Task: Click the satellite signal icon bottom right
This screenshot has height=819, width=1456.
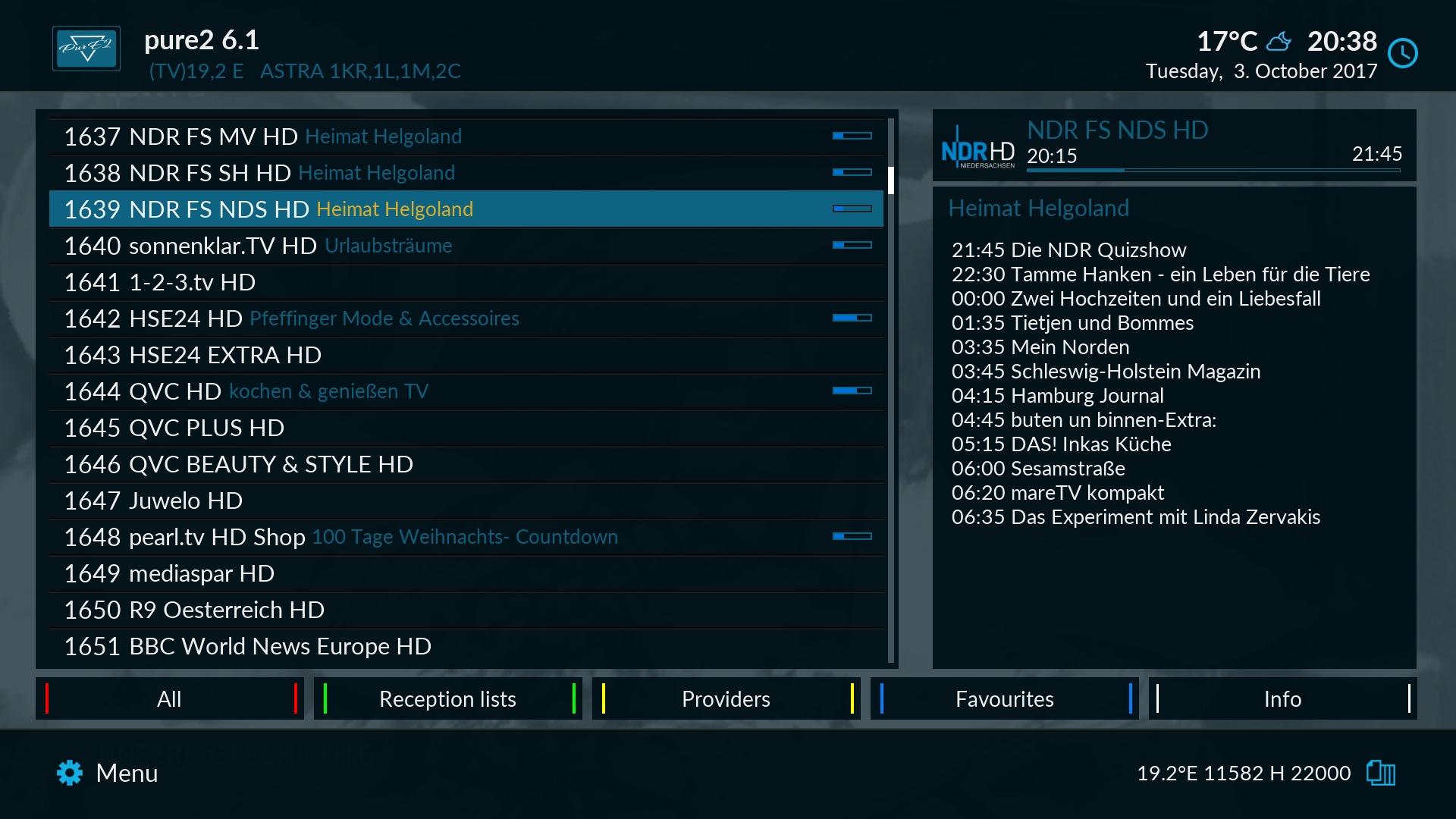Action: tap(1384, 772)
